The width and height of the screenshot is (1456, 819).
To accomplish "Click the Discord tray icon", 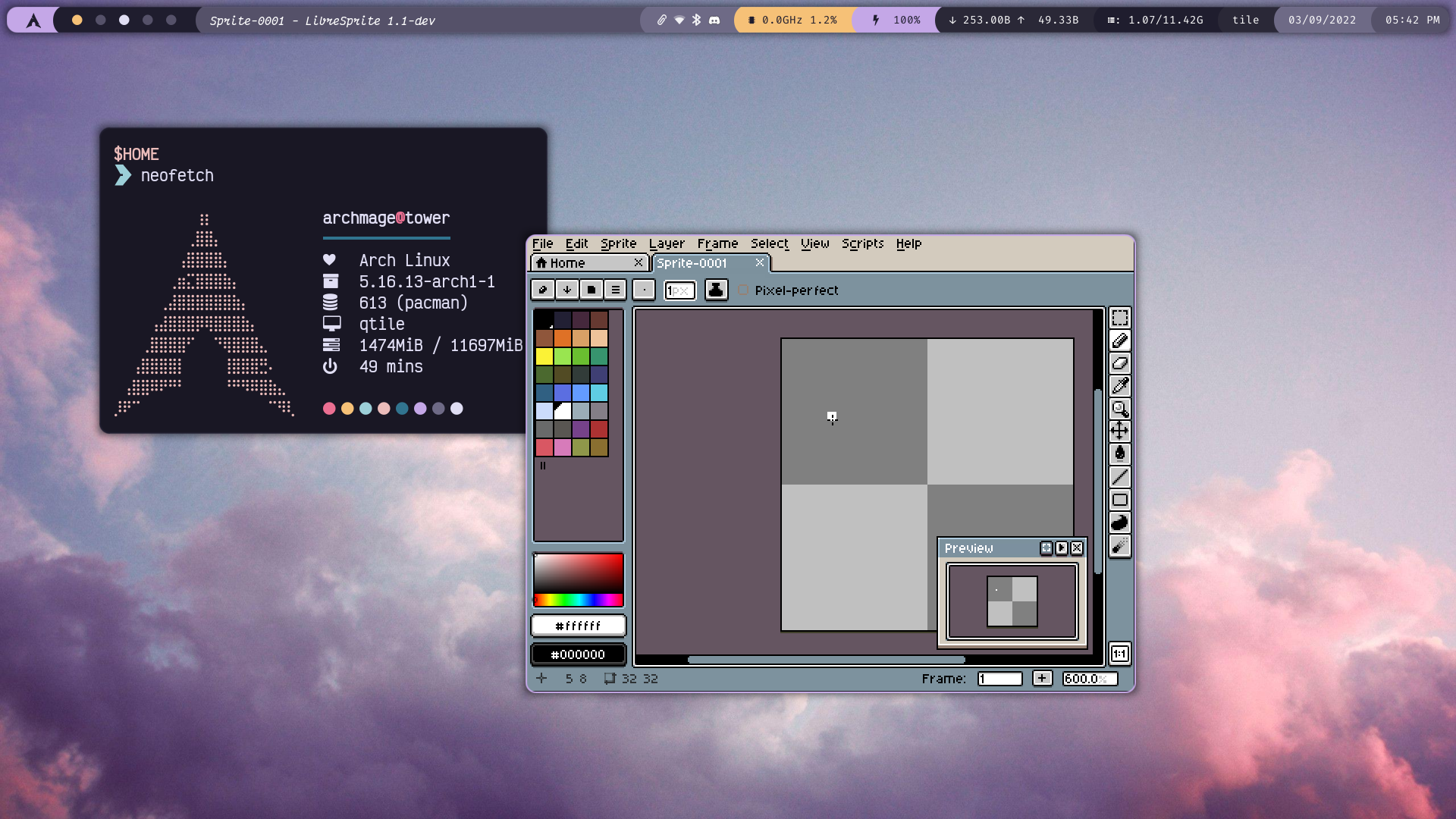I will pos(714,20).
